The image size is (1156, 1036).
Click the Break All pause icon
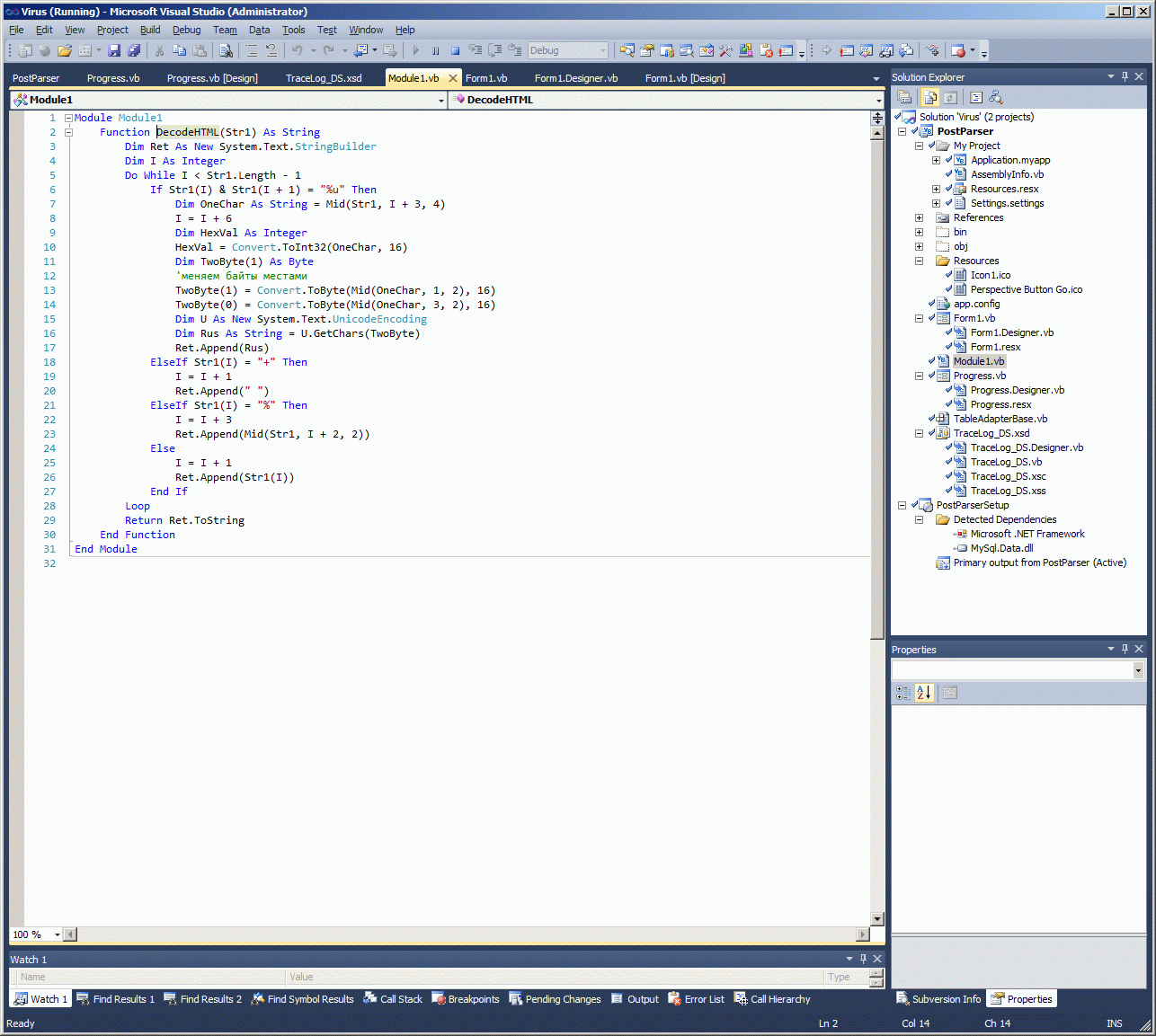coord(435,51)
